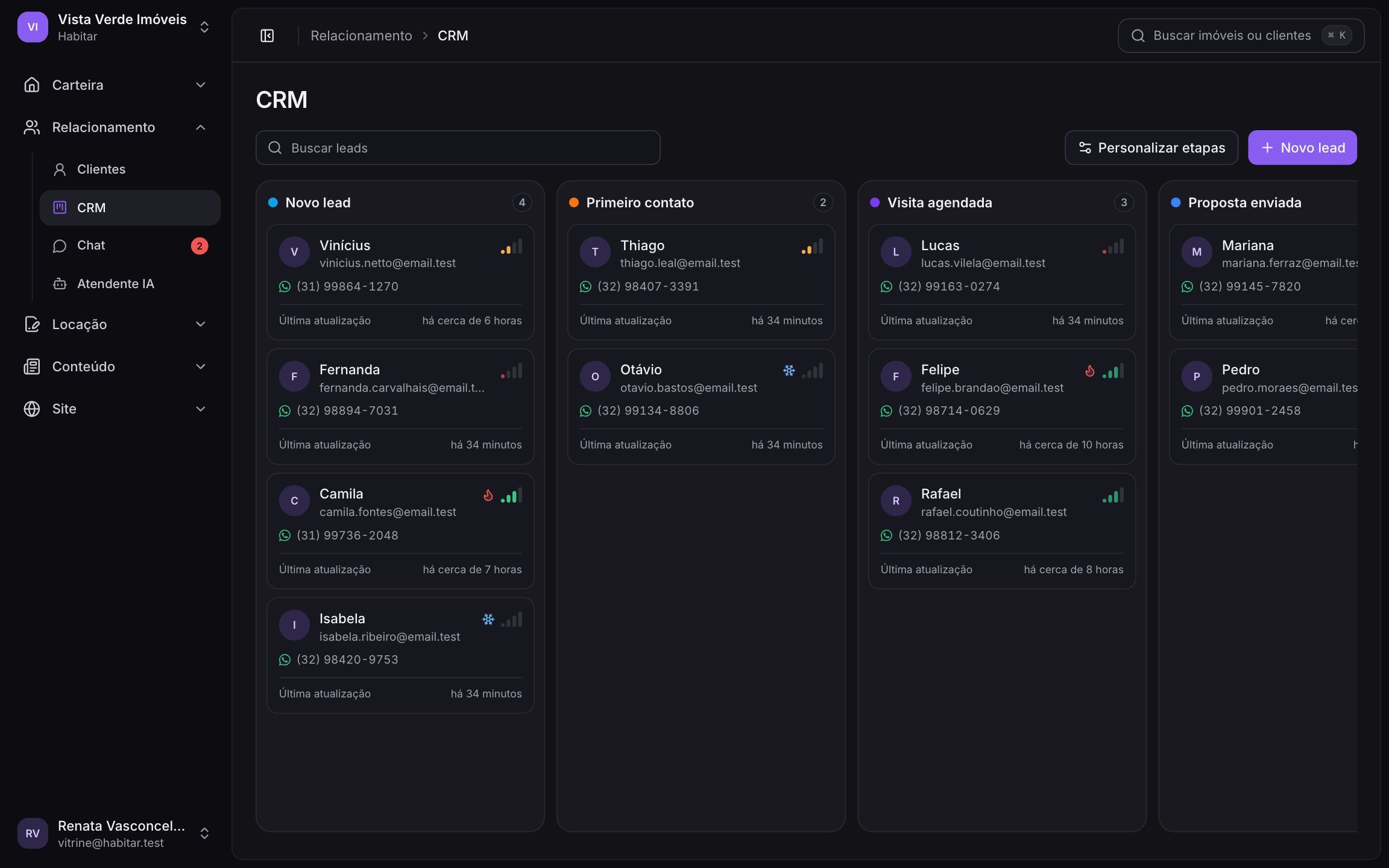Open Renata Vasconcelos account menu

pos(115,834)
